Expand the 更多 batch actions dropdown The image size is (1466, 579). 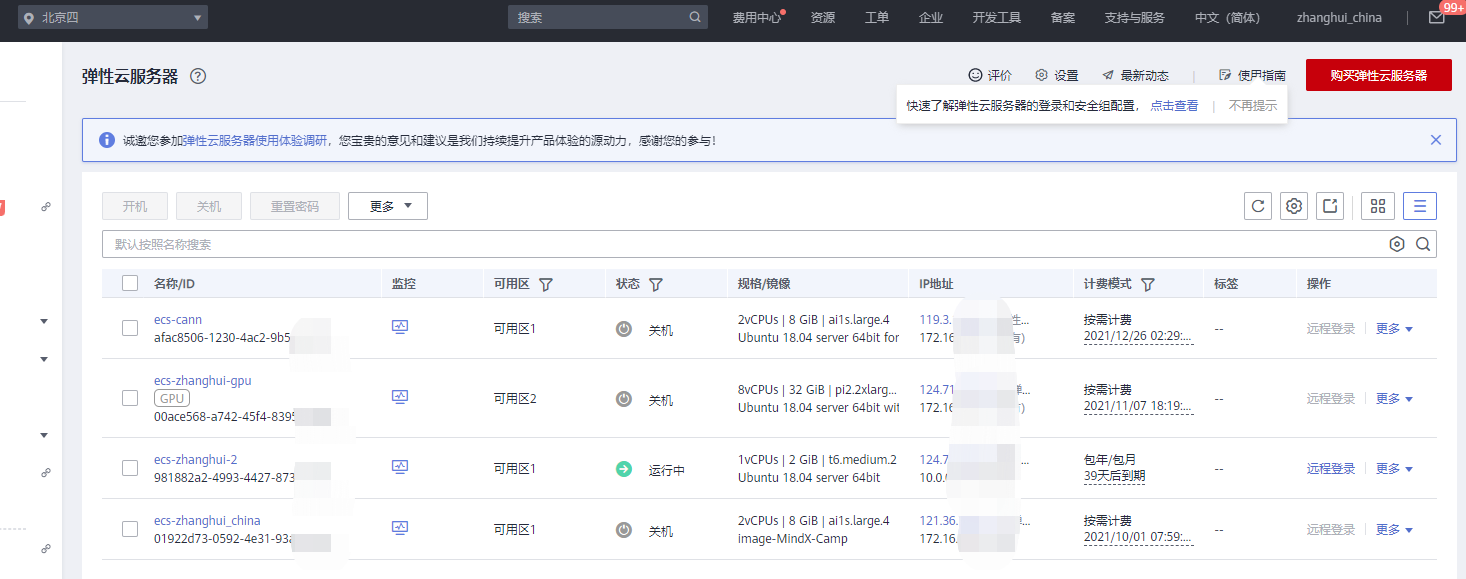(388, 206)
